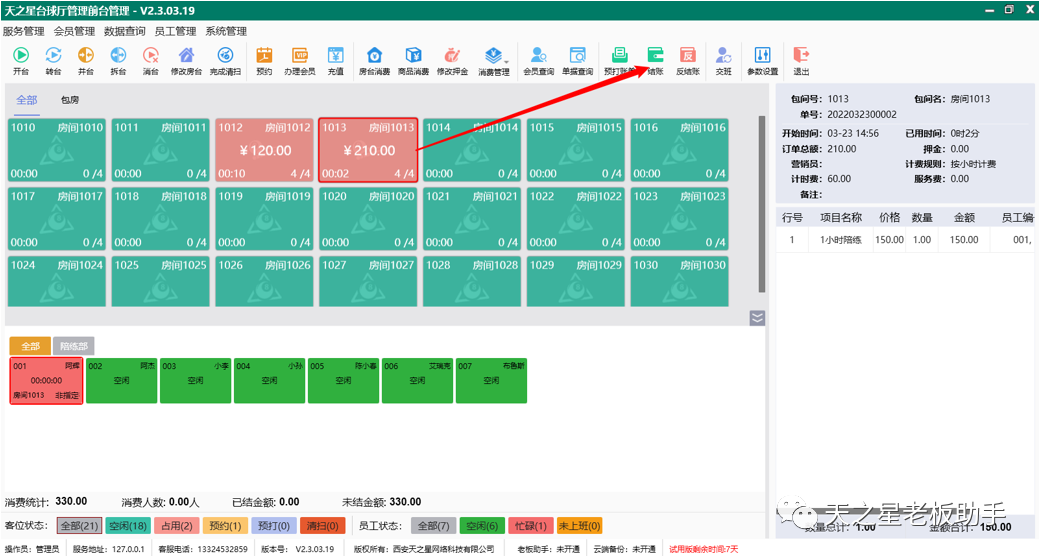The image size is (1040, 560).
Task: Click the orange 全部 staff filter button
Action: pyautogui.click(x=31, y=346)
